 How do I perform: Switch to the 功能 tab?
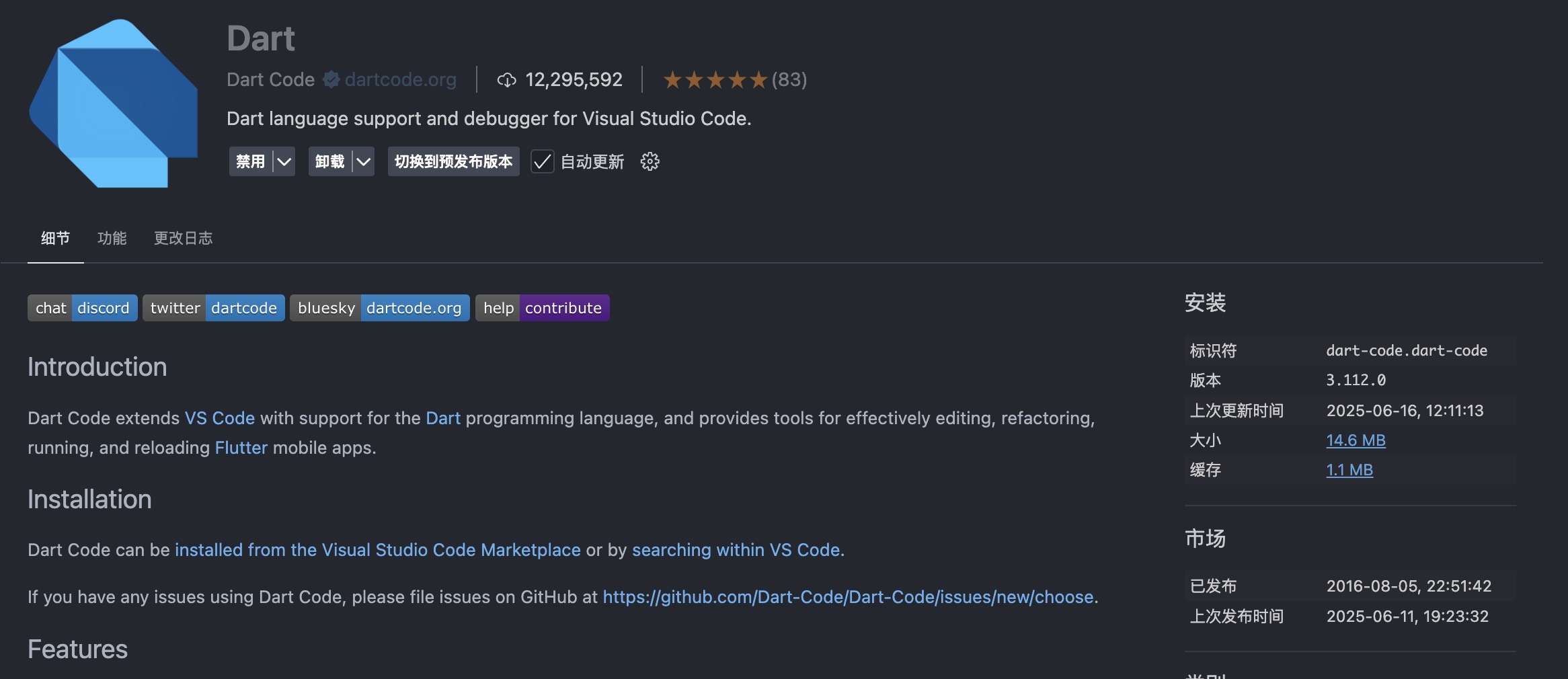coord(112,238)
